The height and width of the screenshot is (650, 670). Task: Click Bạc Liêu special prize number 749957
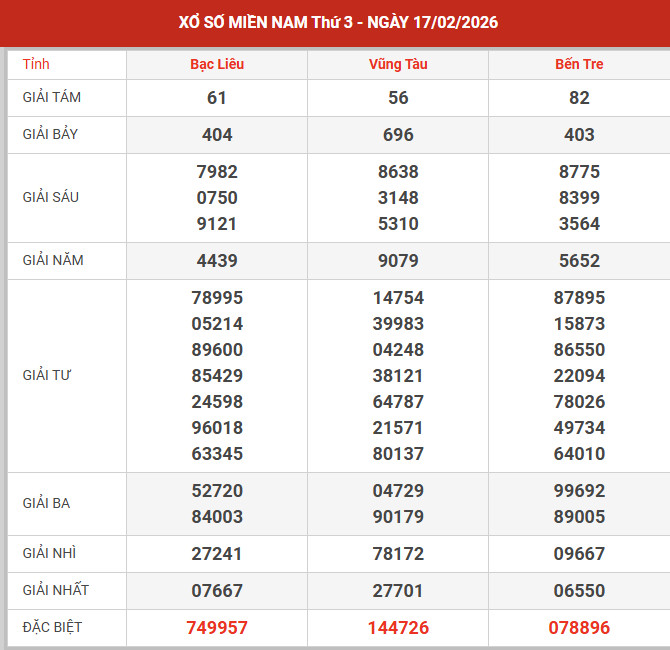pos(217,628)
